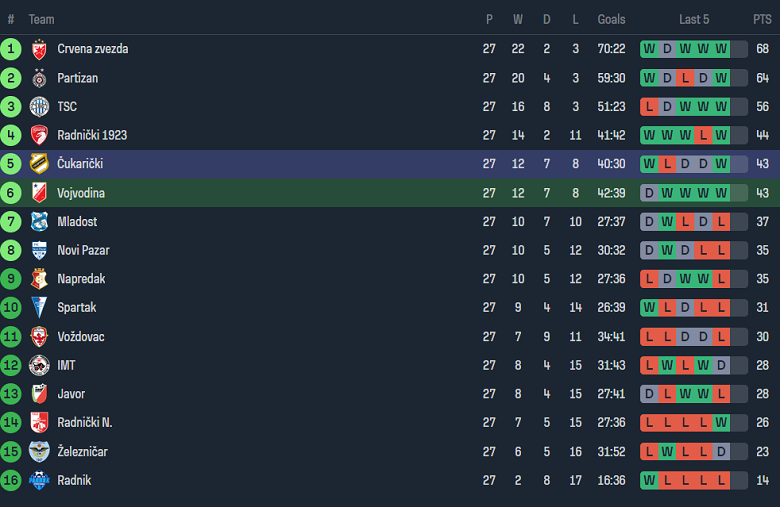This screenshot has height=507, width=780.
Task: Open the TSC team logo
Action: pyautogui.click(x=39, y=107)
